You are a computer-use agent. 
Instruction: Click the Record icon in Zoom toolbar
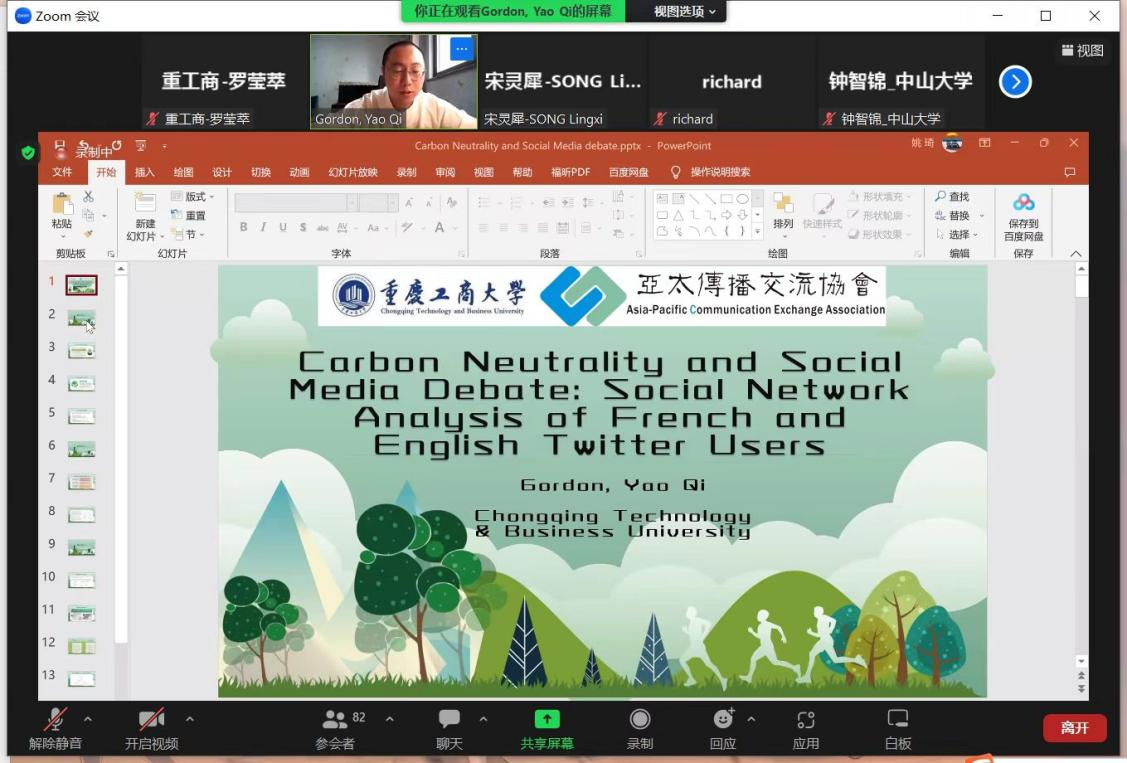pos(640,720)
